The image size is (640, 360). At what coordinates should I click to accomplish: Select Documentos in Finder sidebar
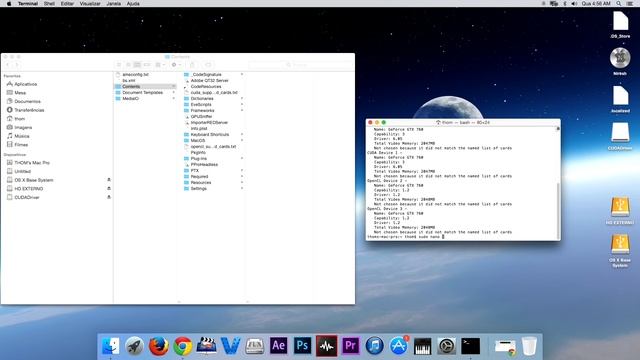tap(27, 101)
